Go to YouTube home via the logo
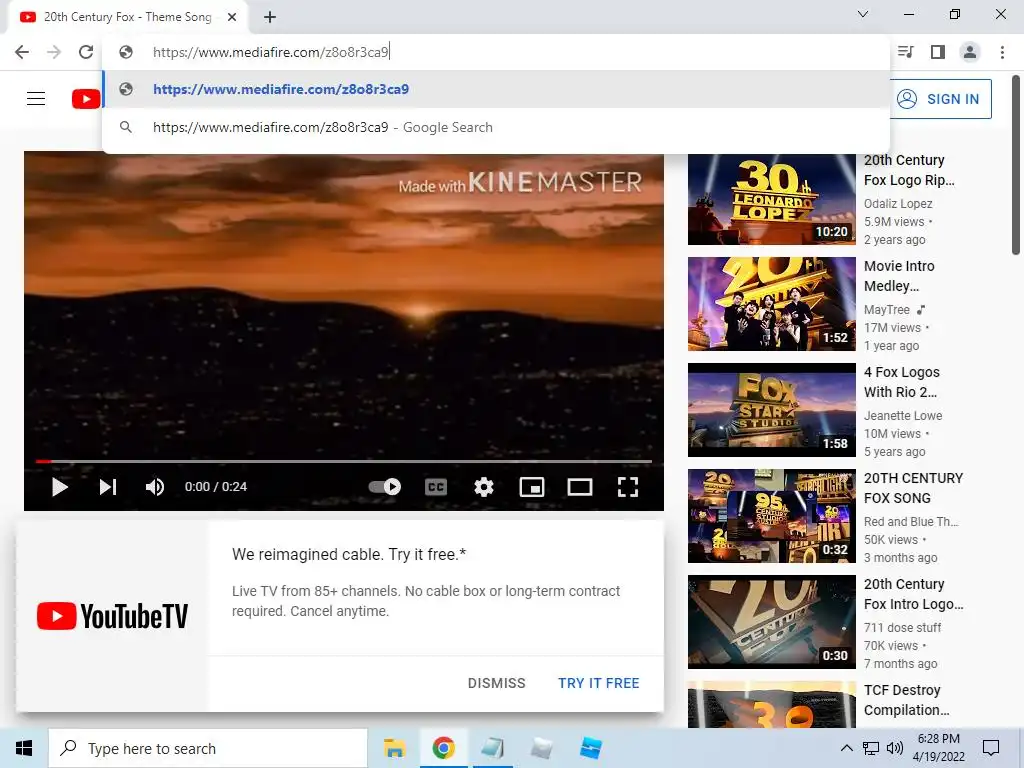Screen dimensions: 1024x768 click(x=86, y=99)
